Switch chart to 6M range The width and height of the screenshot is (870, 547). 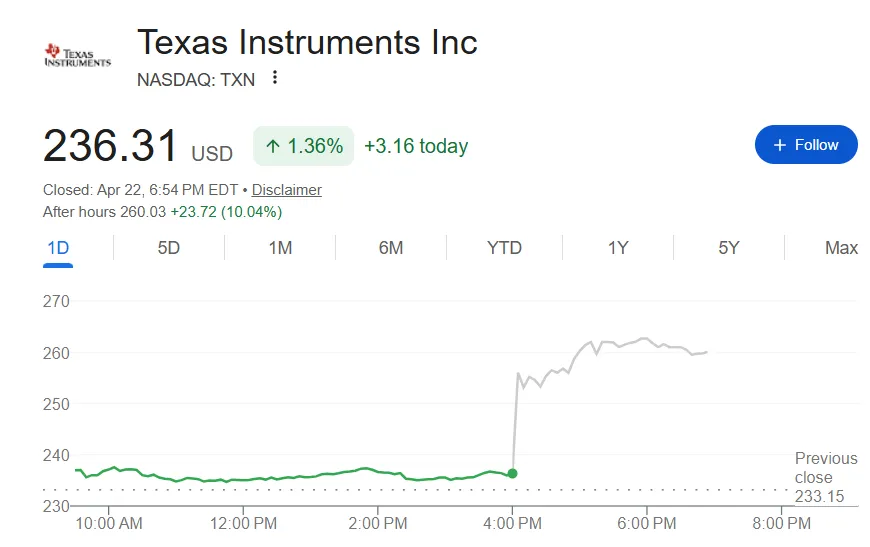(x=391, y=248)
